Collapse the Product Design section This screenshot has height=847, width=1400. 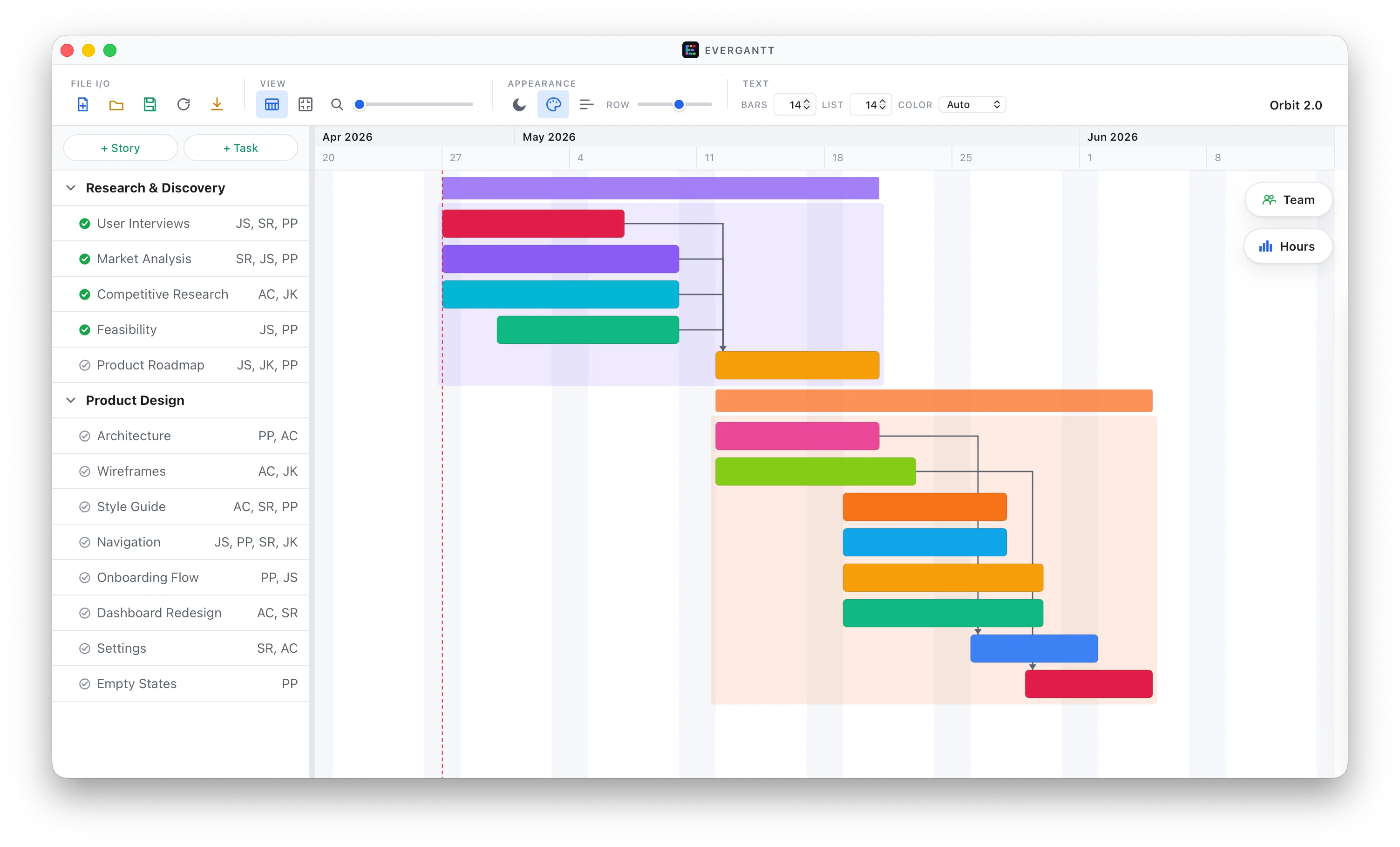coord(71,400)
